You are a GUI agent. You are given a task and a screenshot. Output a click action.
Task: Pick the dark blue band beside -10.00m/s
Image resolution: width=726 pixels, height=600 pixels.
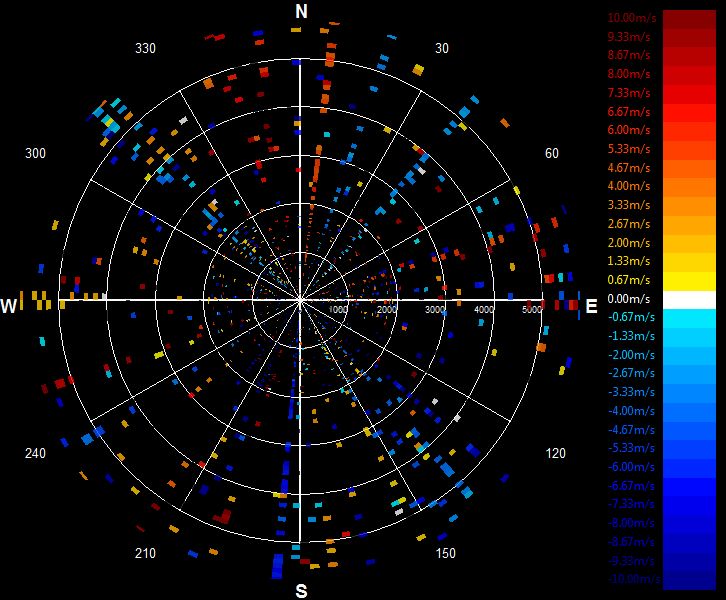point(689,581)
